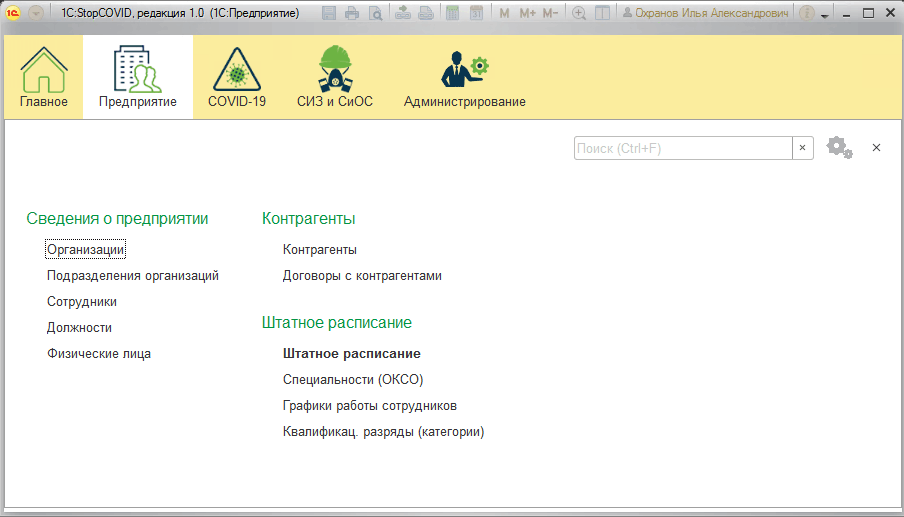
Task: Open the COVID-19 section
Action: click(237, 77)
